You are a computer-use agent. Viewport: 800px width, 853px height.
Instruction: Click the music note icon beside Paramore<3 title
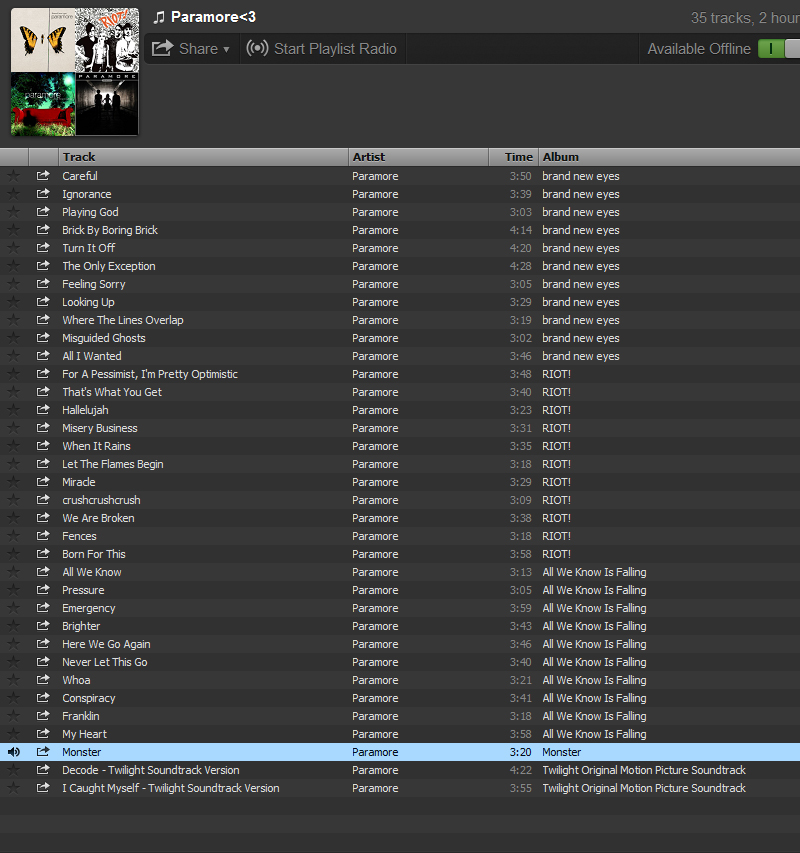[x=159, y=17]
